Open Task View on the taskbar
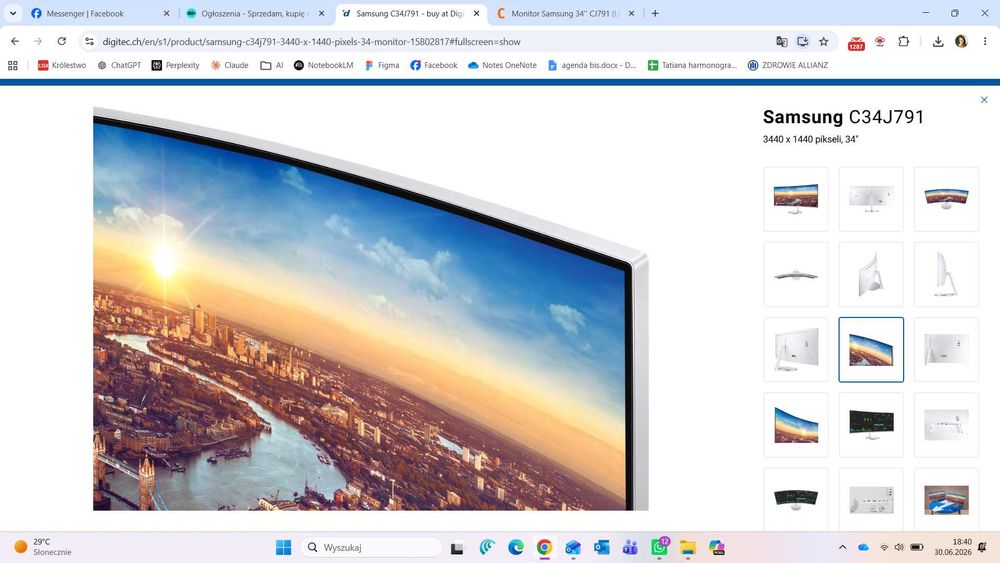 (x=457, y=548)
